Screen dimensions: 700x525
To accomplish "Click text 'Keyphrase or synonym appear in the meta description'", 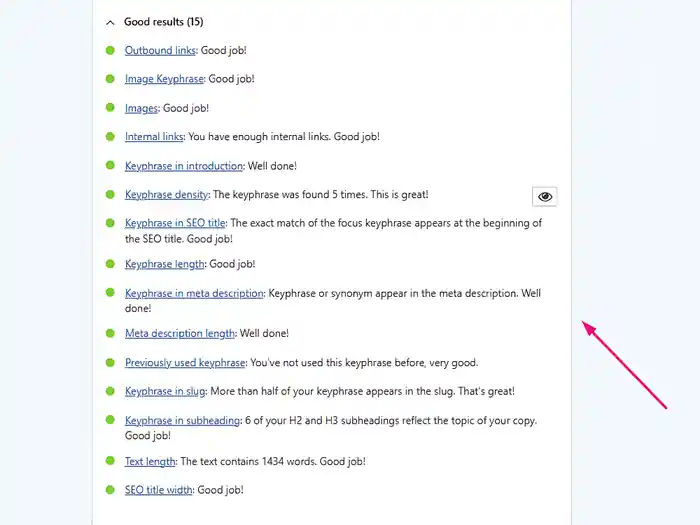I will point(392,293).
